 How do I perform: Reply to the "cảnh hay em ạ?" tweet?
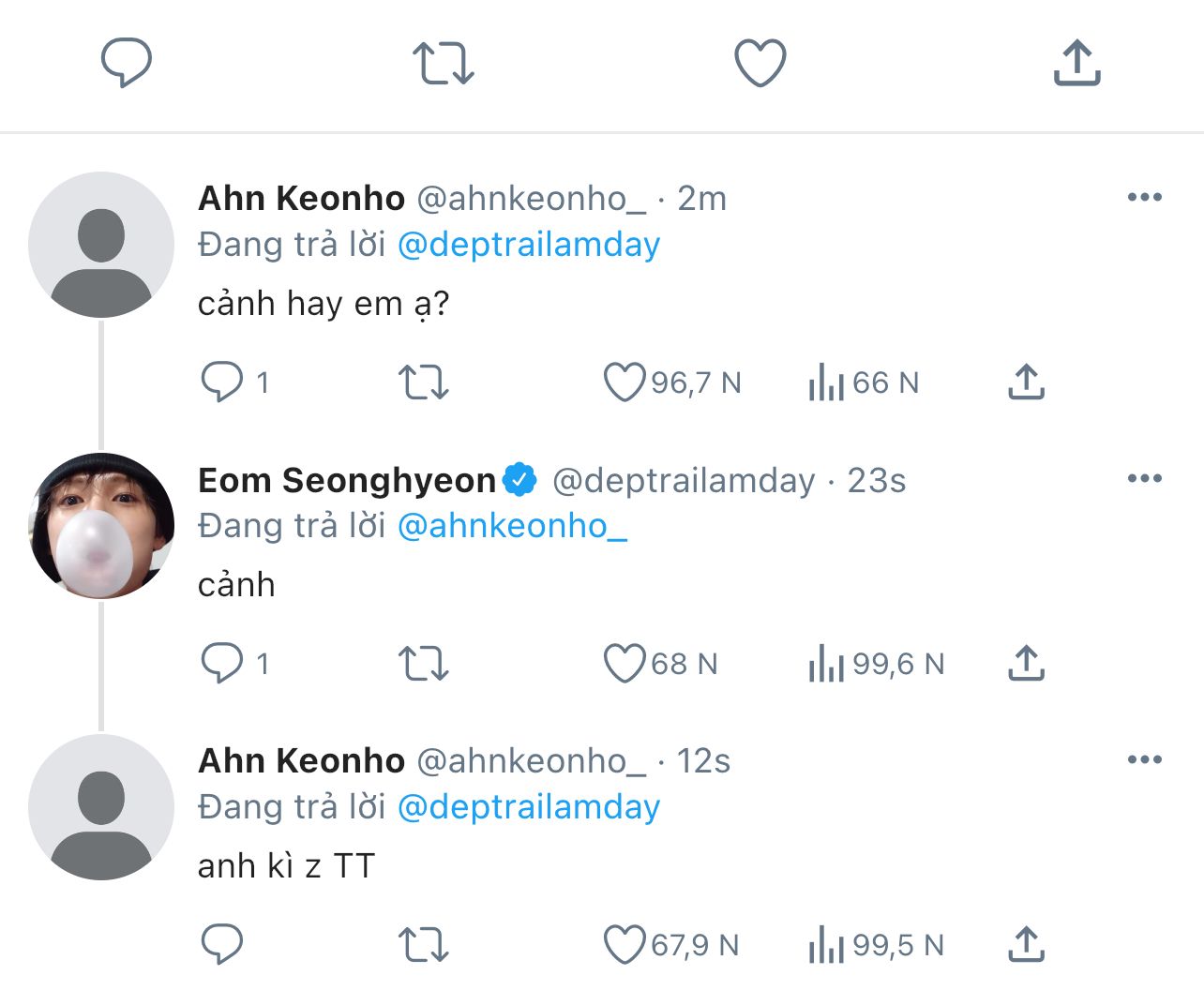point(222,382)
